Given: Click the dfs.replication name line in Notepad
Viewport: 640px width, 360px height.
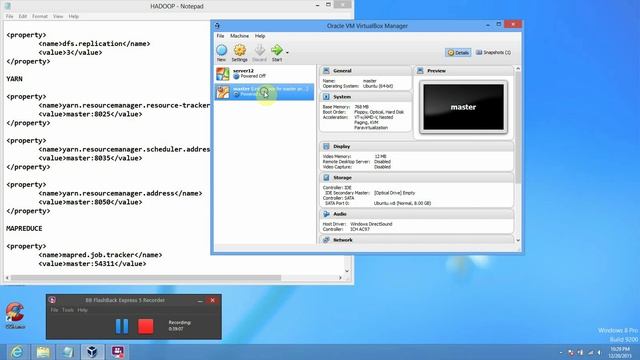Looking at the screenshot, I should (x=94, y=44).
